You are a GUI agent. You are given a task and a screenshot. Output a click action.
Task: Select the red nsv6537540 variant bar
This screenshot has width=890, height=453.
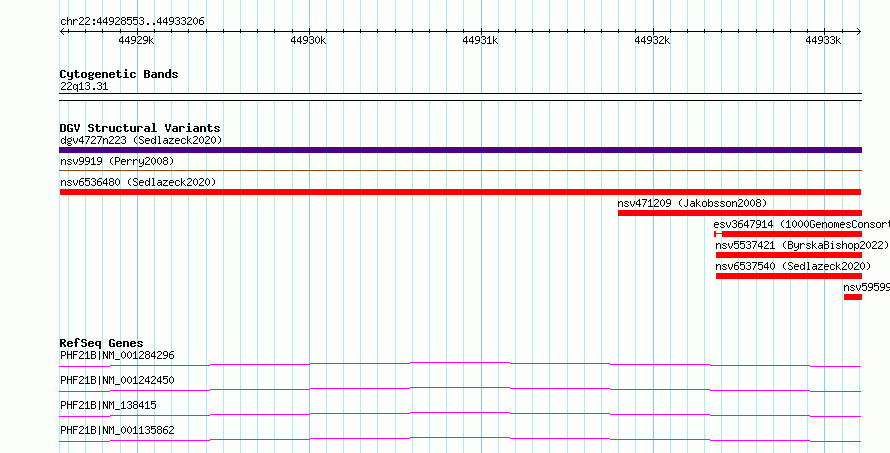[x=788, y=276]
